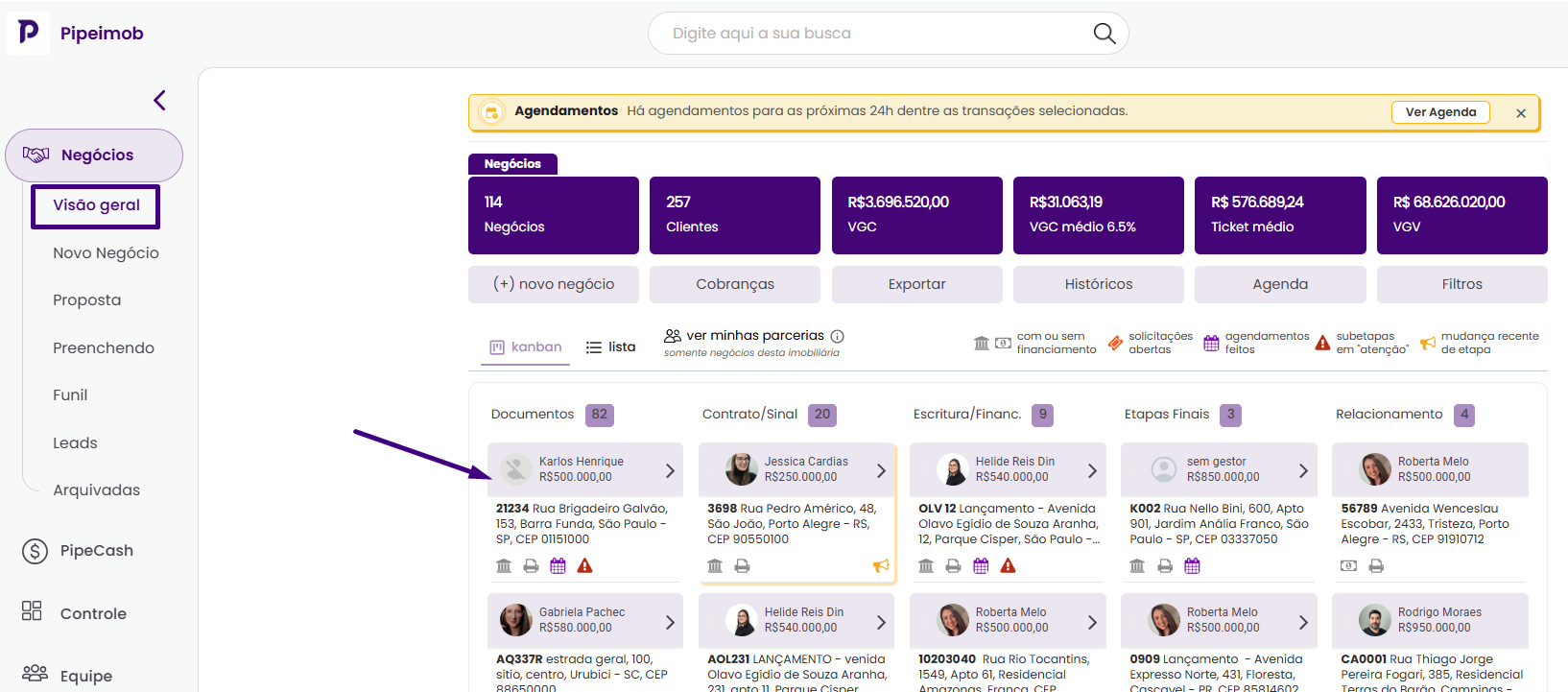Click the megaphone icon on the 3698 card
The width and height of the screenshot is (1568, 692).
pyautogui.click(x=881, y=566)
